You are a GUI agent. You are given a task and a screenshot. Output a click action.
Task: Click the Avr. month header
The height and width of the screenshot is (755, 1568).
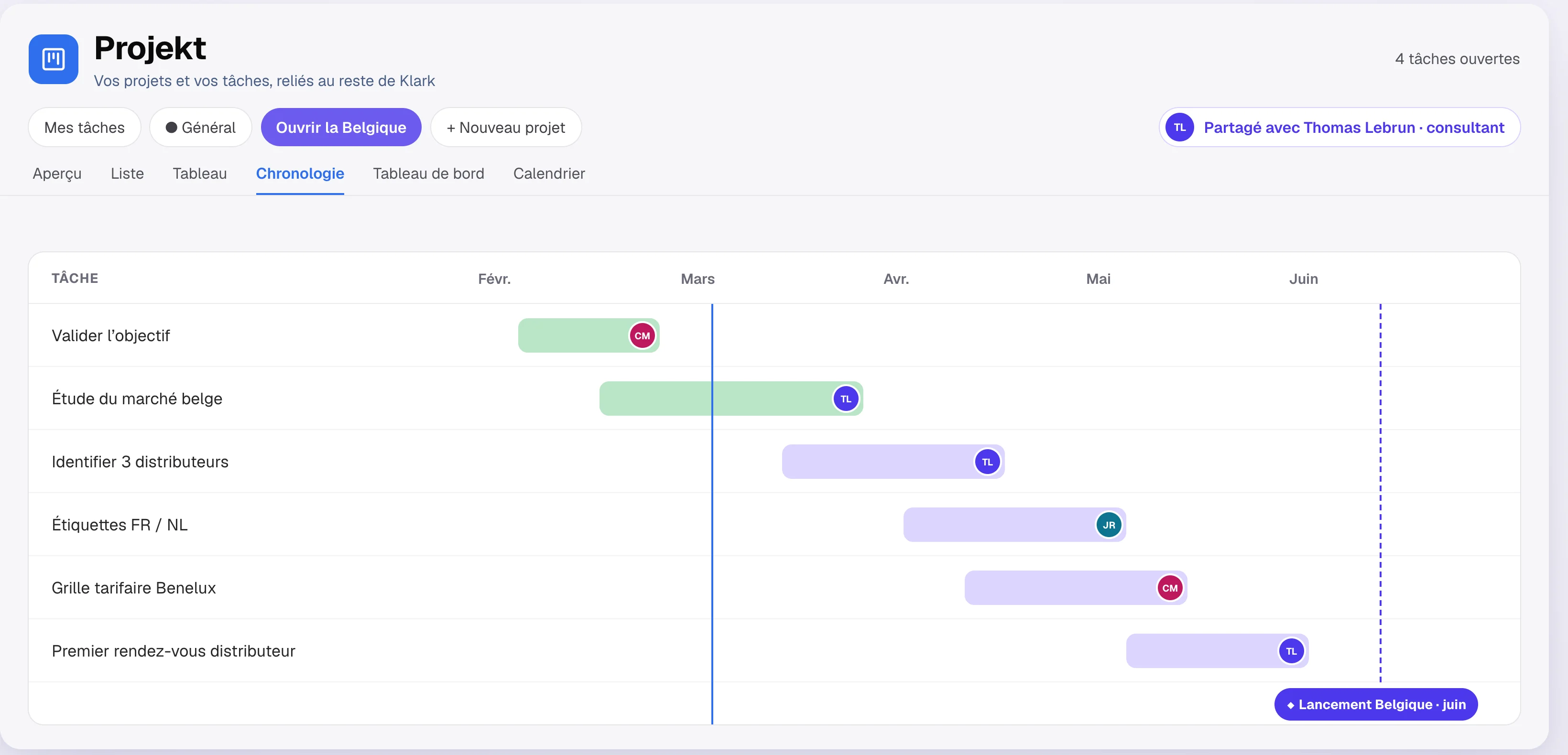(x=896, y=279)
